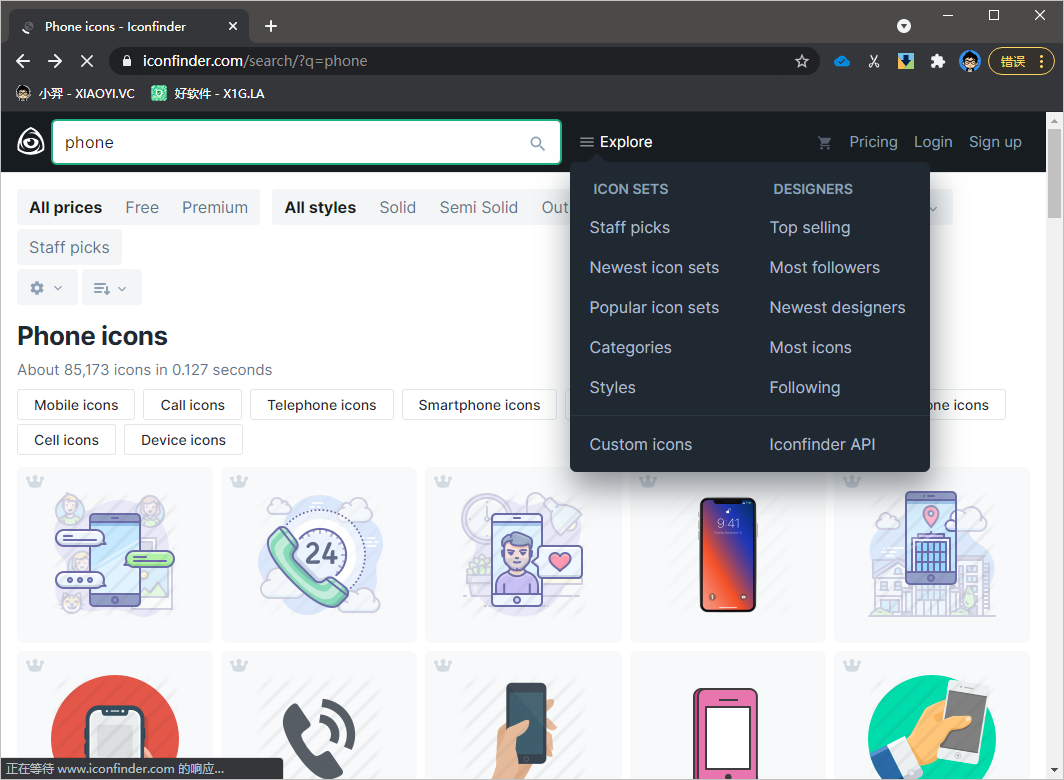
Task: Open Iconfinder API menu item
Action: click(x=822, y=445)
